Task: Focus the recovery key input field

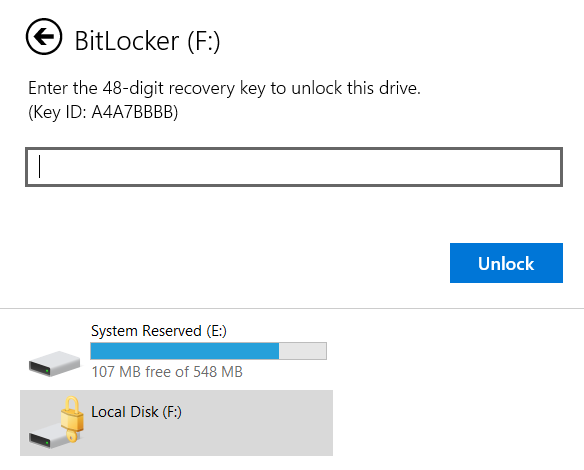Action: pos(294,167)
